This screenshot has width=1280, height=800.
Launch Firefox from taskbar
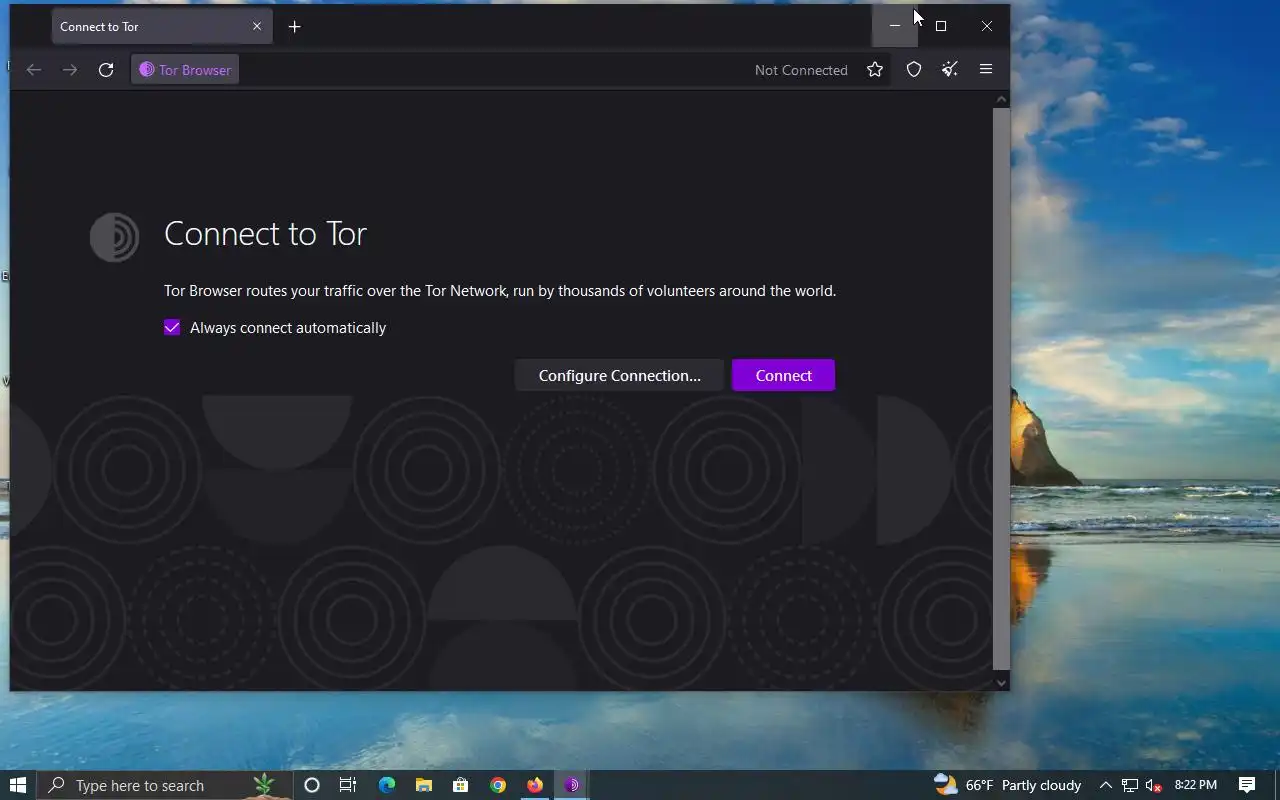point(535,785)
